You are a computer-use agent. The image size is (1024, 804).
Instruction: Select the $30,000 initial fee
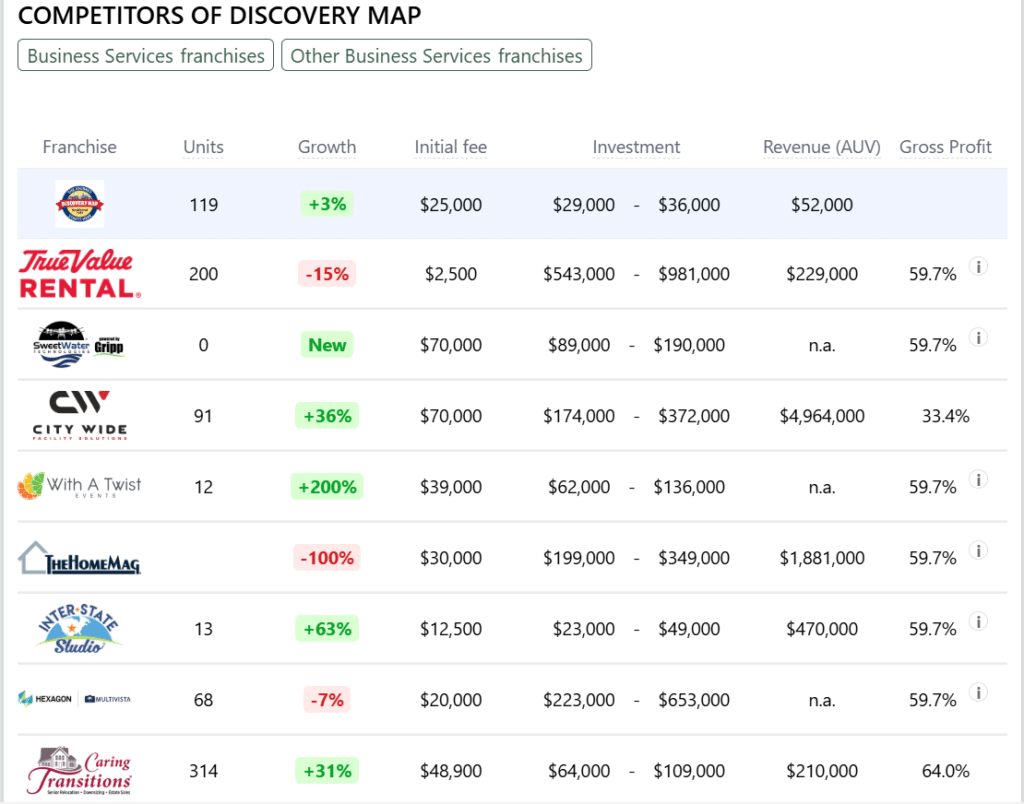pos(451,558)
